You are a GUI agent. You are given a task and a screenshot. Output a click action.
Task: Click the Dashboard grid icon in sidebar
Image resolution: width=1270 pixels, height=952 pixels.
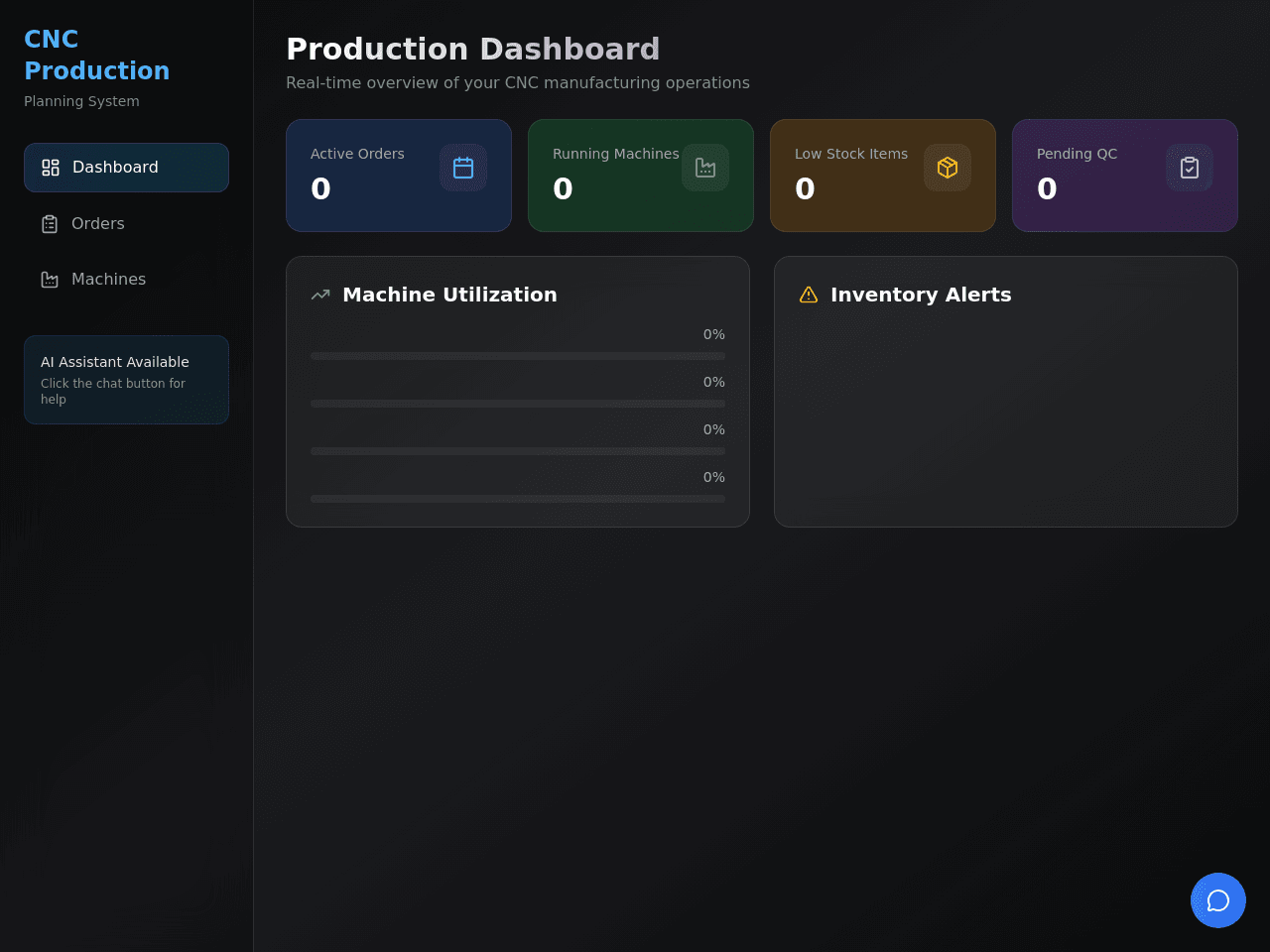[51, 168]
